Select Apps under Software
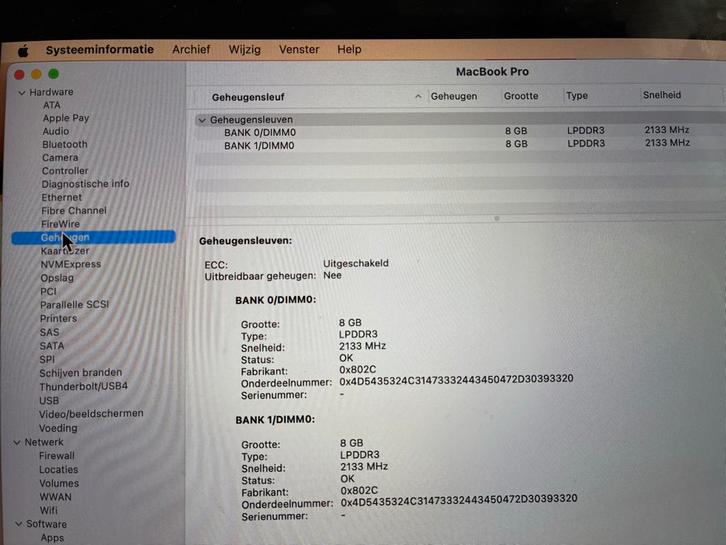This screenshot has width=726, height=545. pyautogui.click(x=52, y=538)
